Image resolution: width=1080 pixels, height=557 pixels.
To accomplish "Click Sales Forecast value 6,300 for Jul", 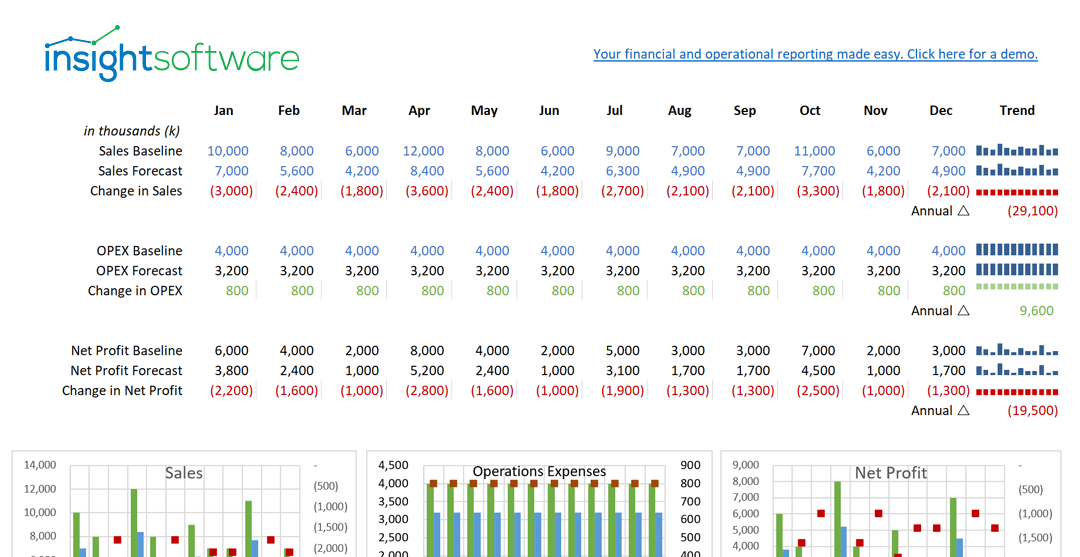I will (623, 171).
